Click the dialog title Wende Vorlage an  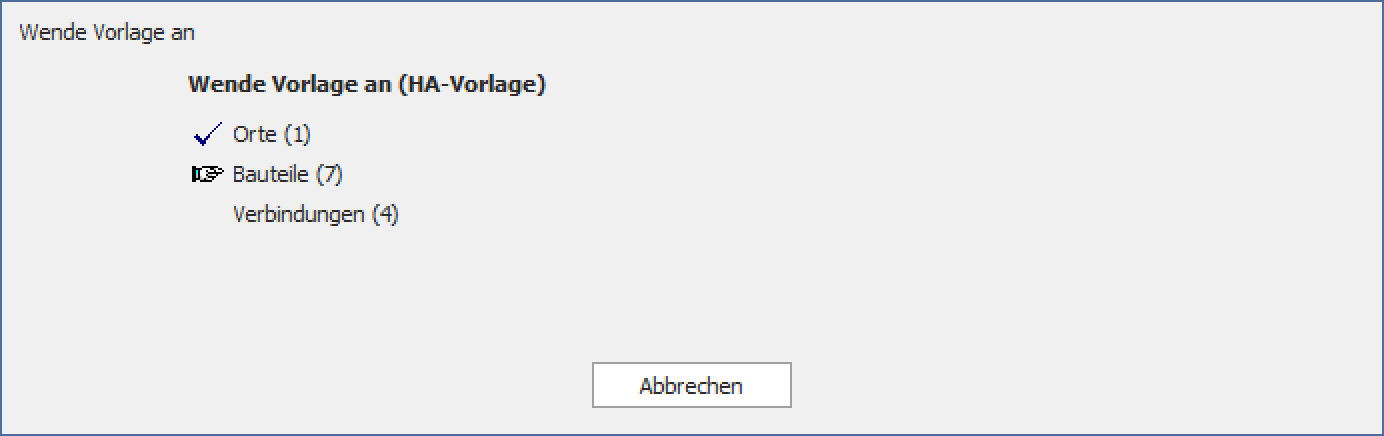[x=107, y=33]
